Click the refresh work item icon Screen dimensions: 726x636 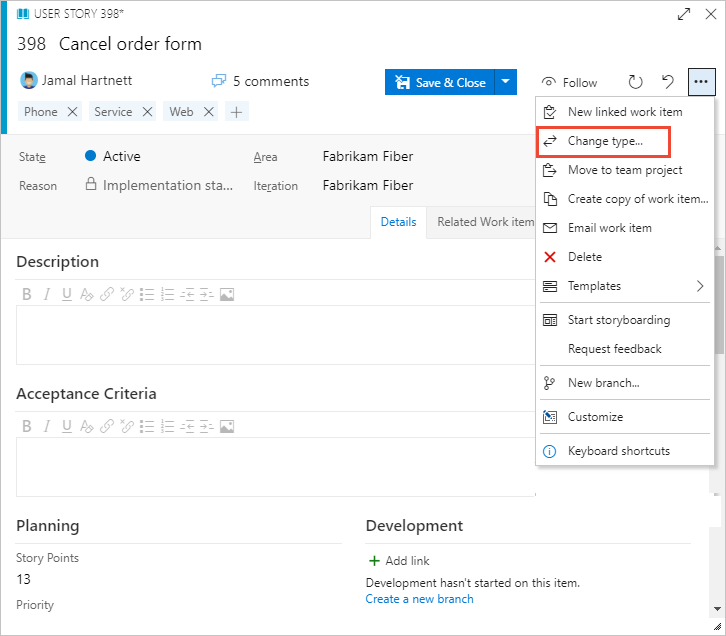(635, 82)
